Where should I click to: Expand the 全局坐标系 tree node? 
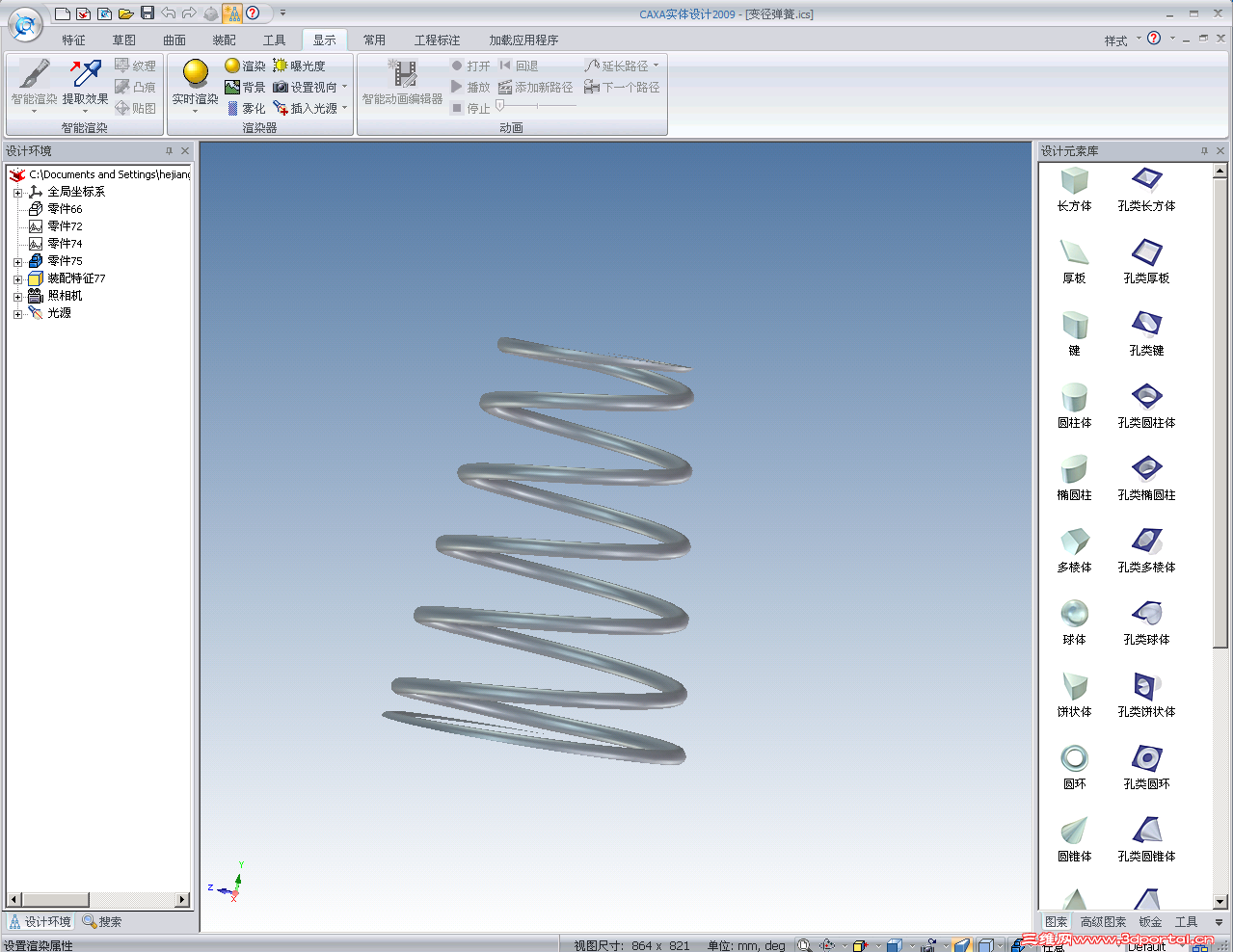tap(17, 192)
